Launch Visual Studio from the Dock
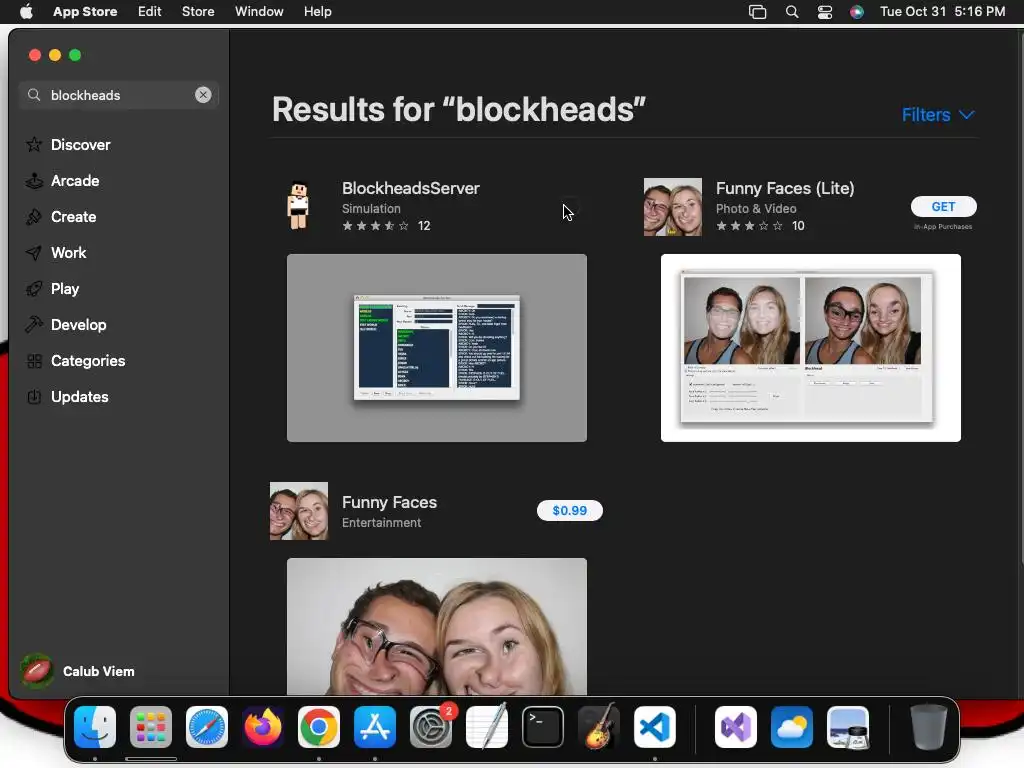Image resolution: width=1024 pixels, height=768 pixels. click(736, 727)
